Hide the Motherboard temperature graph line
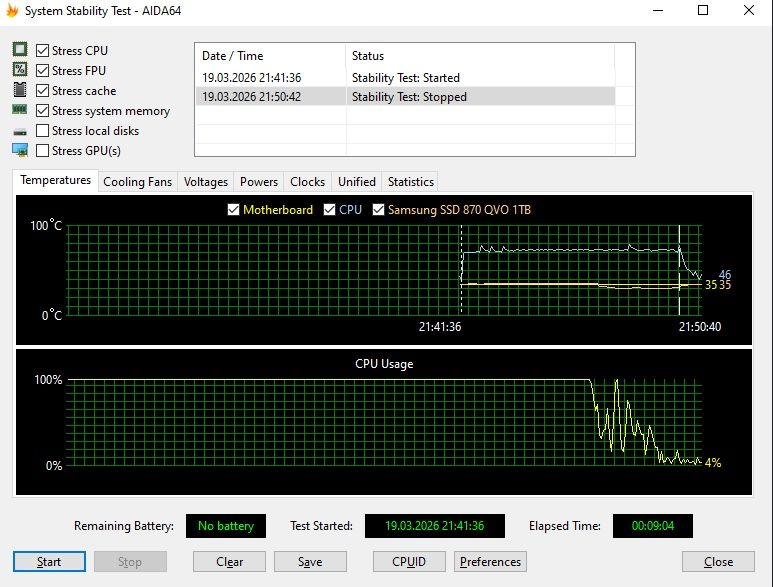This screenshot has height=587, width=773. click(233, 210)
